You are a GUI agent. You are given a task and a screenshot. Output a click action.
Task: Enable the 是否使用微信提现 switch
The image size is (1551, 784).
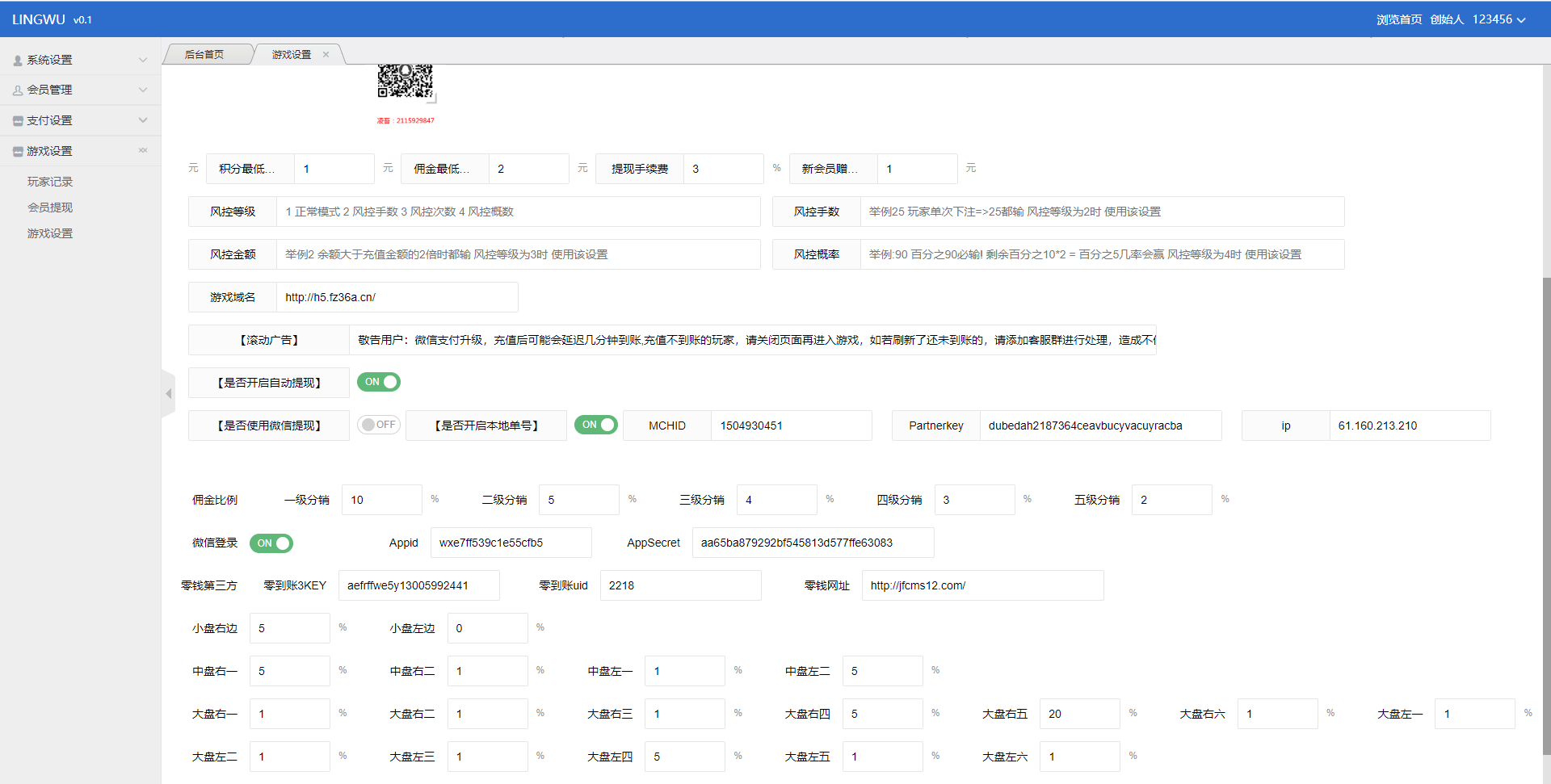(x=379, y=425)
